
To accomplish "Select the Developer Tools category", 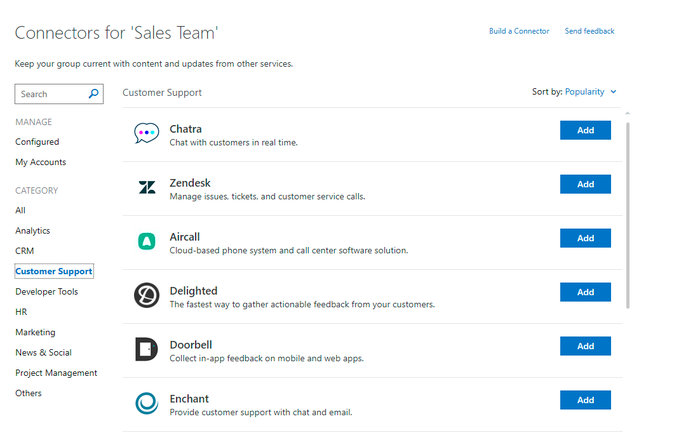I will (46, 291).
